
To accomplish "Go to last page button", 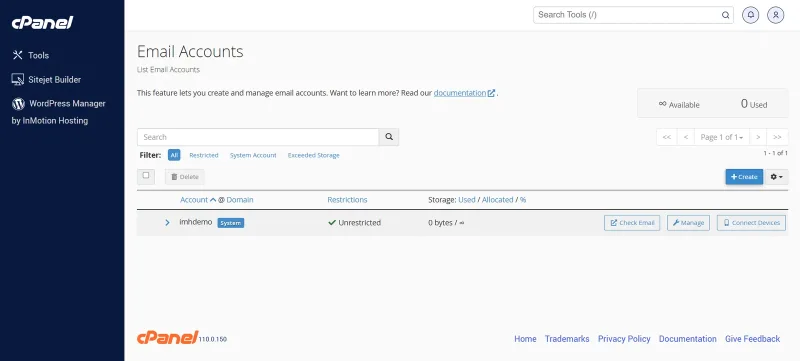I will click(x=777, y=137).
